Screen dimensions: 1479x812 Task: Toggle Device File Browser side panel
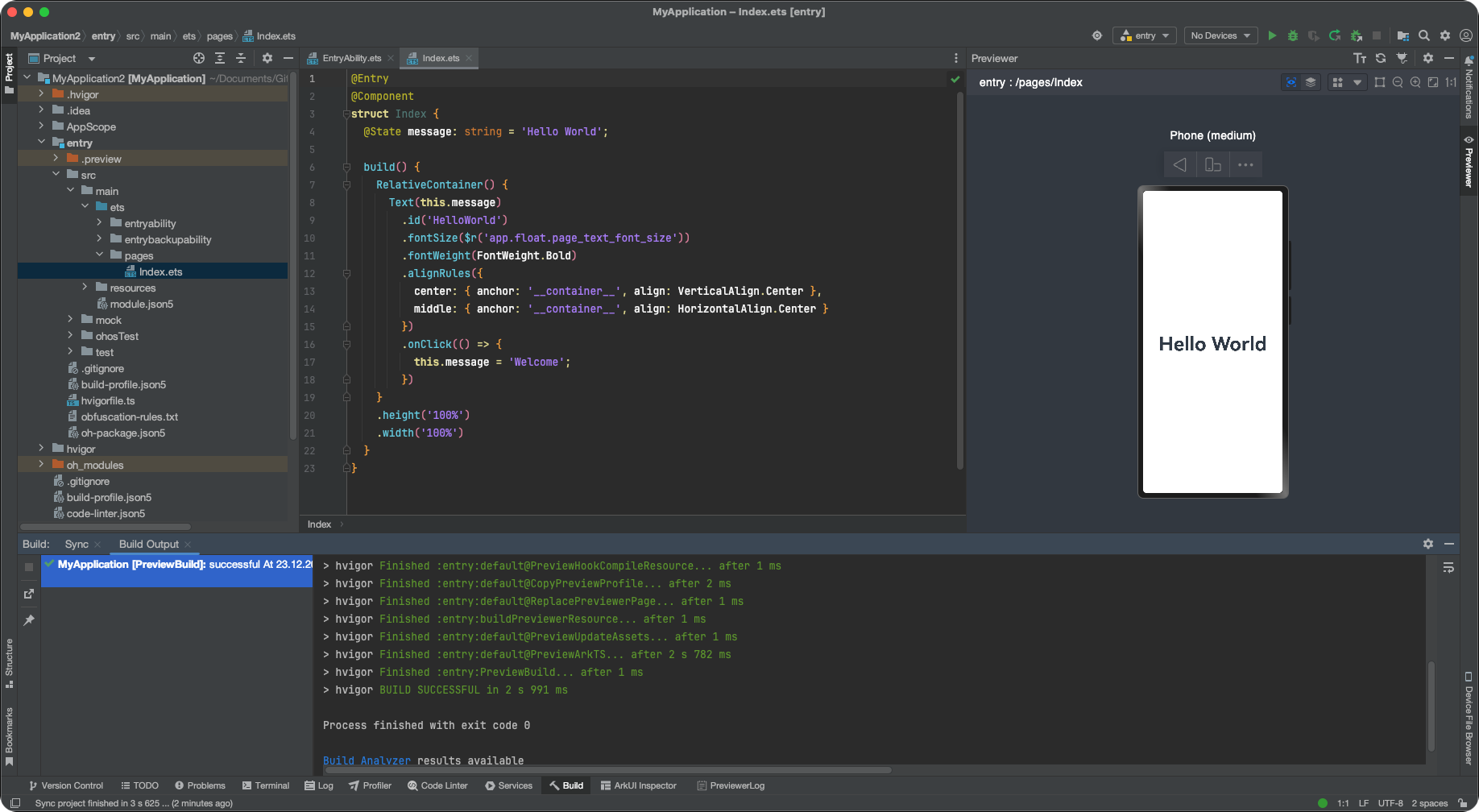[x=1469, y=719]
